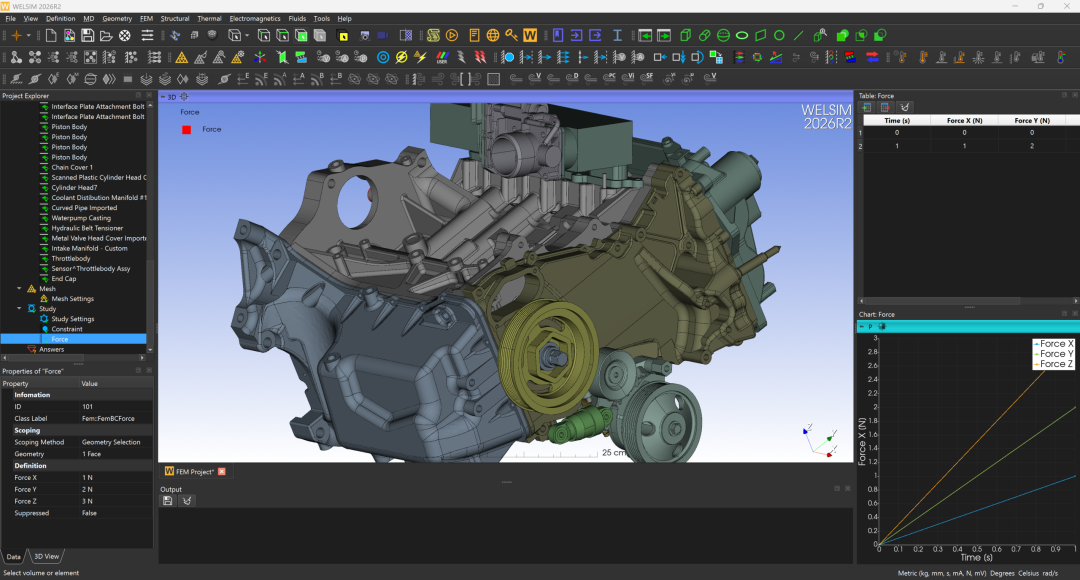Open the Structural menu
Image resolution: width=1080 pixels, height=580 pixels.
[175, 19]
